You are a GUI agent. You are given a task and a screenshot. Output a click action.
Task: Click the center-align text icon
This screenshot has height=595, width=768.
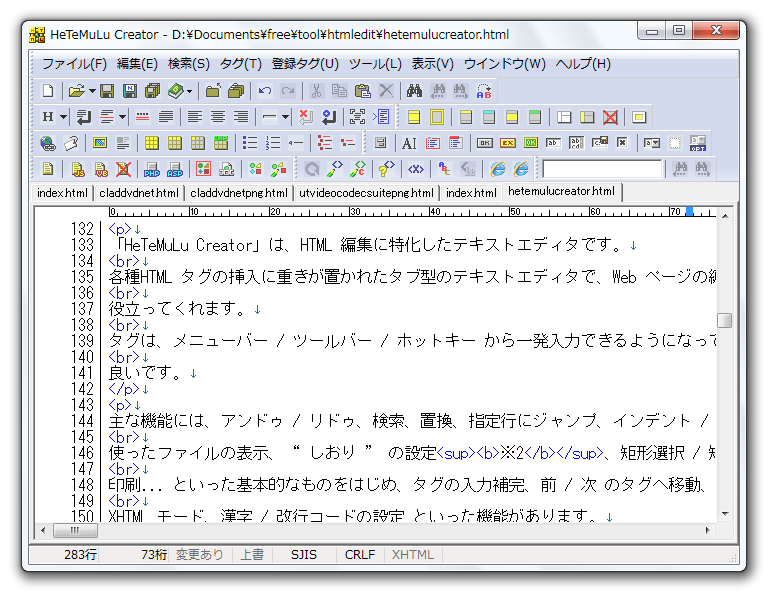[x=218, y=117]
